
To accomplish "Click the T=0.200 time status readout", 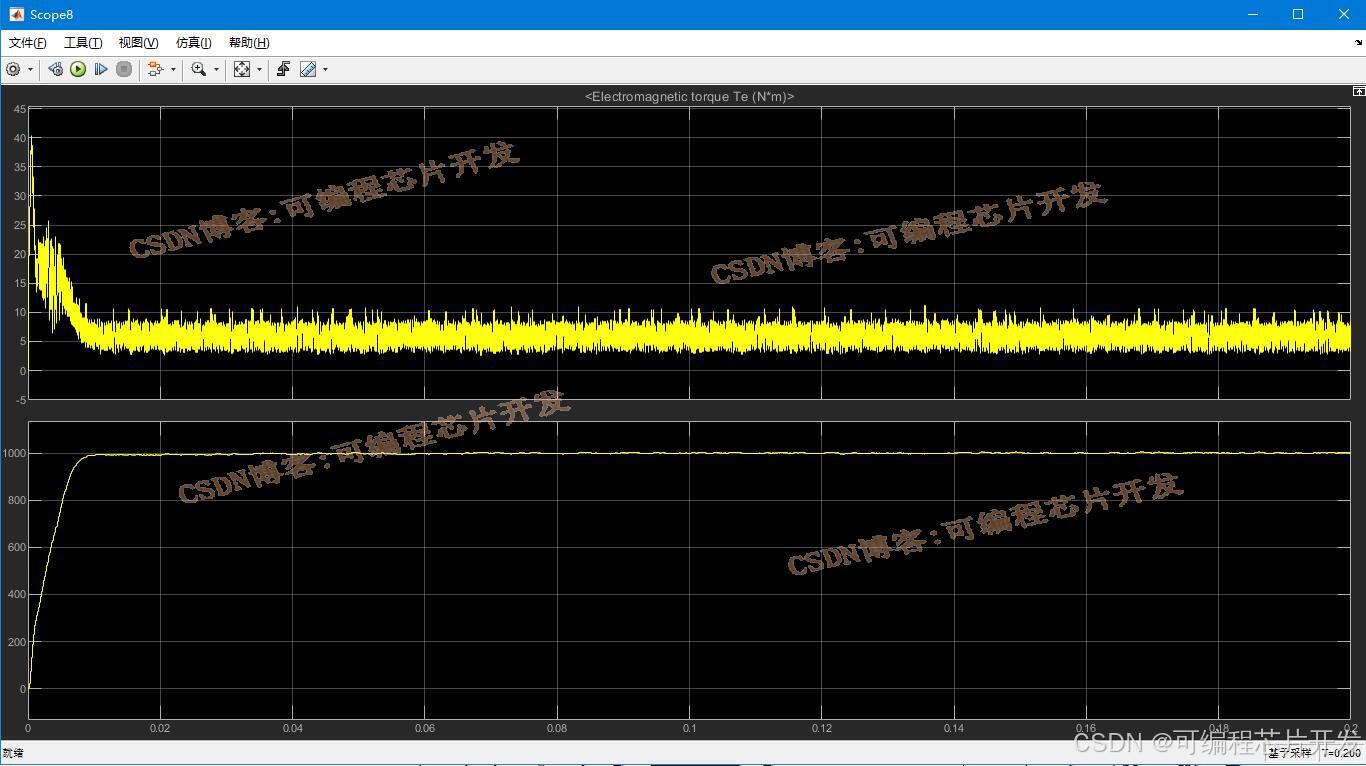I will coord(1340,753).
